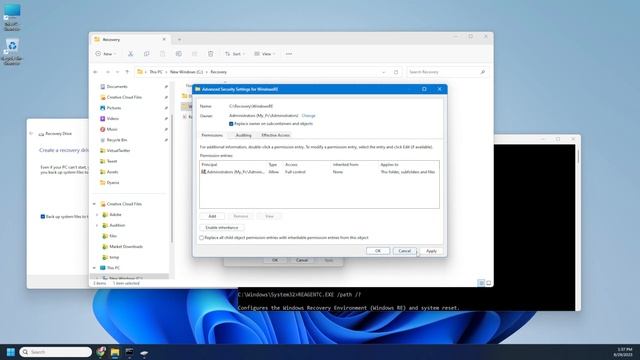Screen dimensions: 640x360
Task: Collapse the Creative Cloud Files tree node
Action: click(94, 204)
